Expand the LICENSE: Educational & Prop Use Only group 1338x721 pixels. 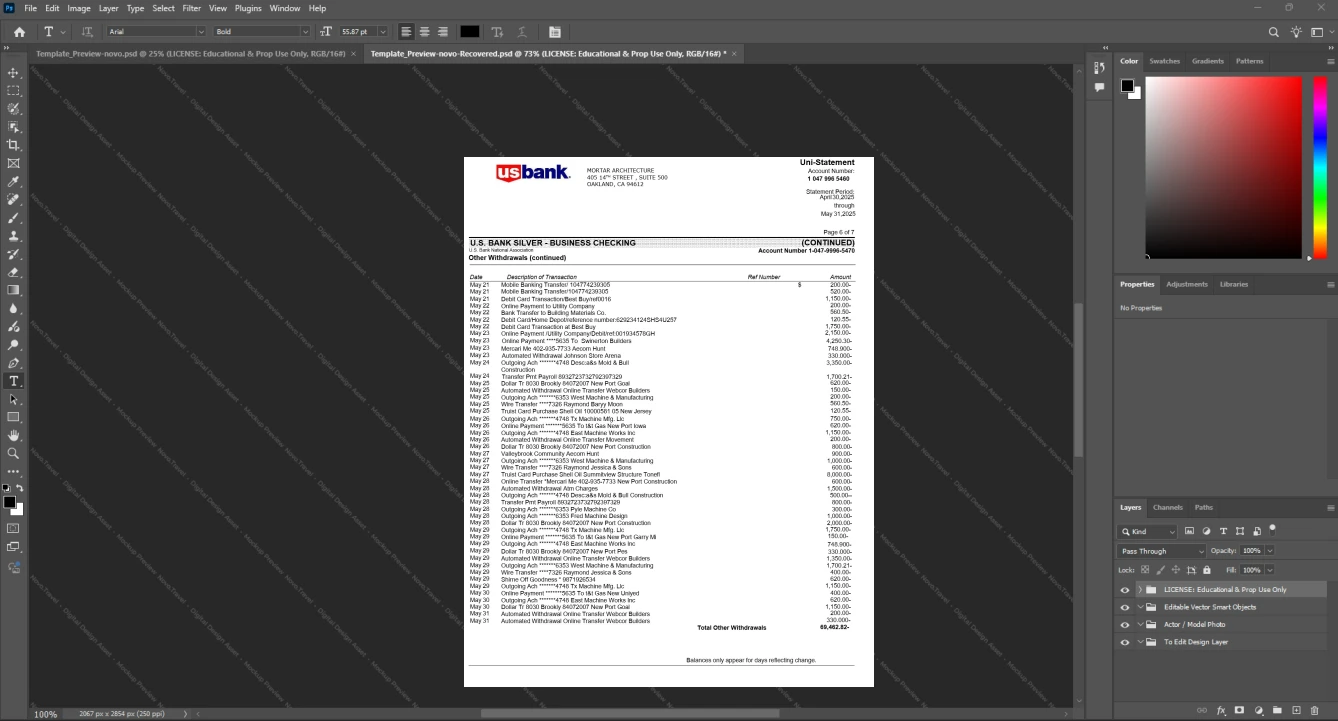1140,590
